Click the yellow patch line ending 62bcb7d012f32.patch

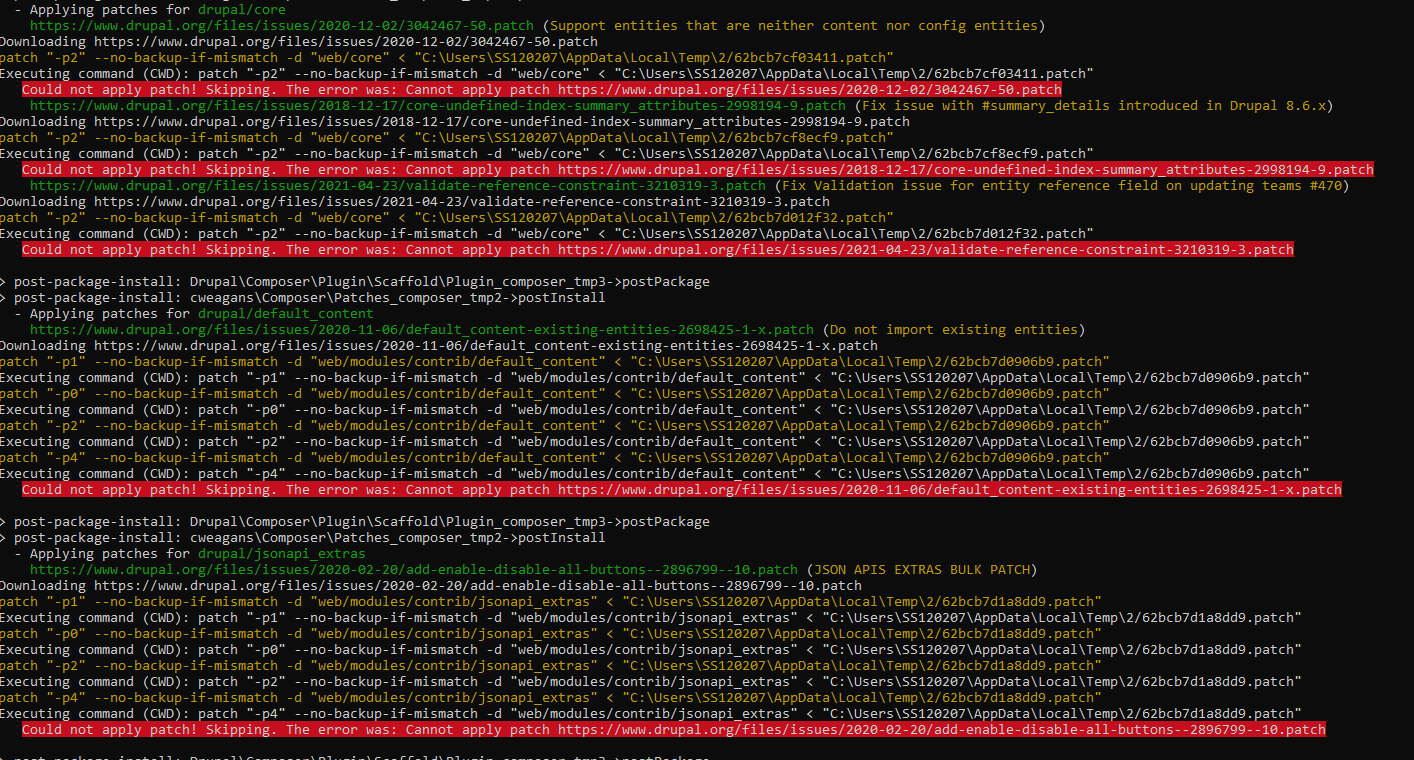[447, 217]
